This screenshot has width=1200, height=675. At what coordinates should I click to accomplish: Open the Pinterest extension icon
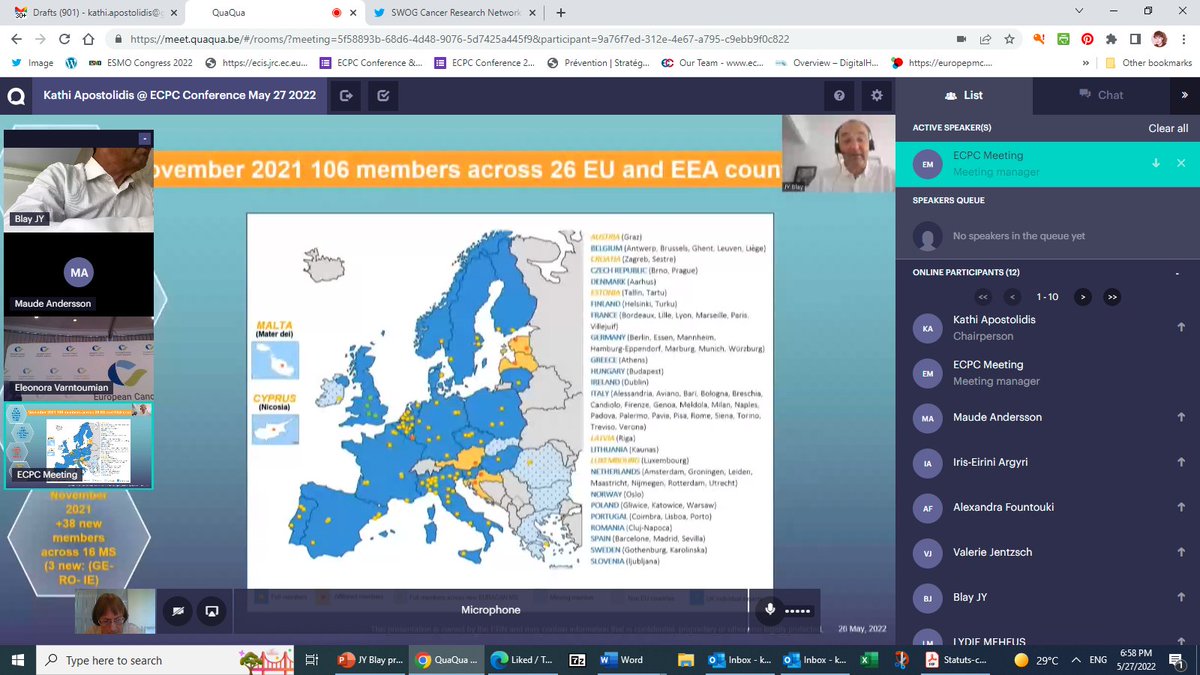click(x=1087, y=39)
